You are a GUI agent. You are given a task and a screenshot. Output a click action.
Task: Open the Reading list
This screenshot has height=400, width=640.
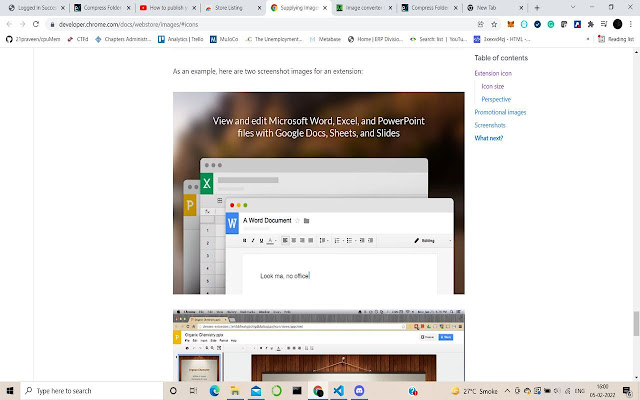point(616,39)
